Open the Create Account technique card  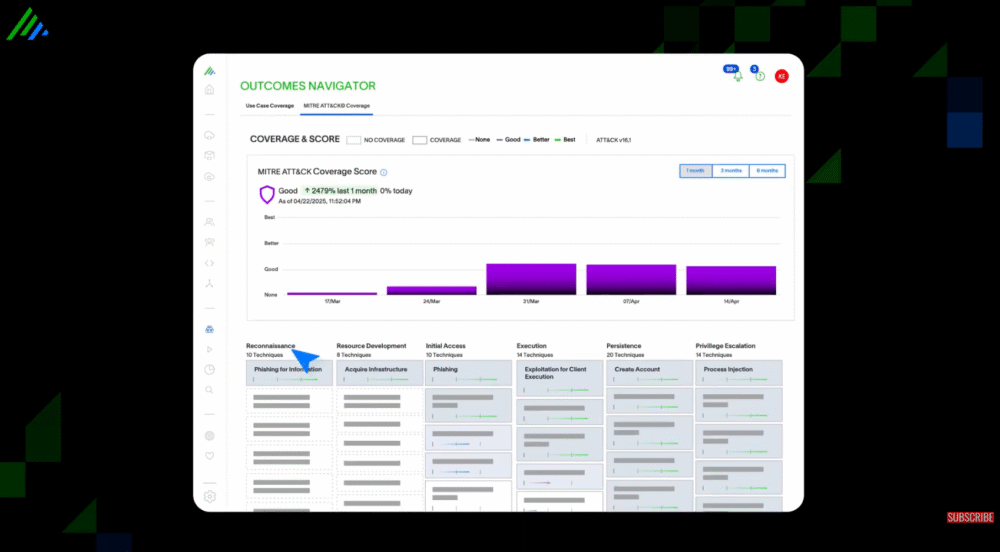tap(649, 373)
